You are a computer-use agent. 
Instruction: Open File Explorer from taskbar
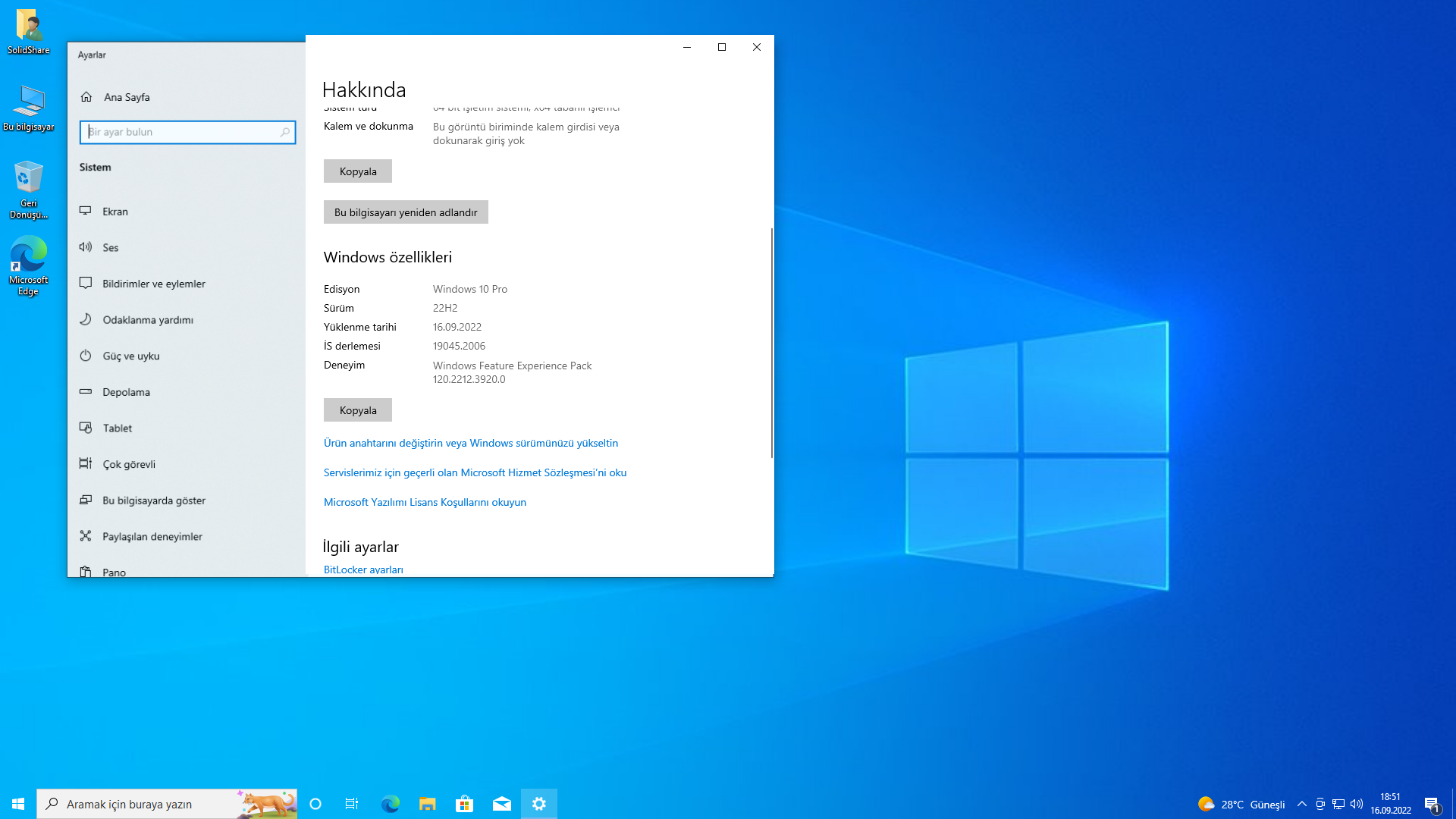click(428, 804)
